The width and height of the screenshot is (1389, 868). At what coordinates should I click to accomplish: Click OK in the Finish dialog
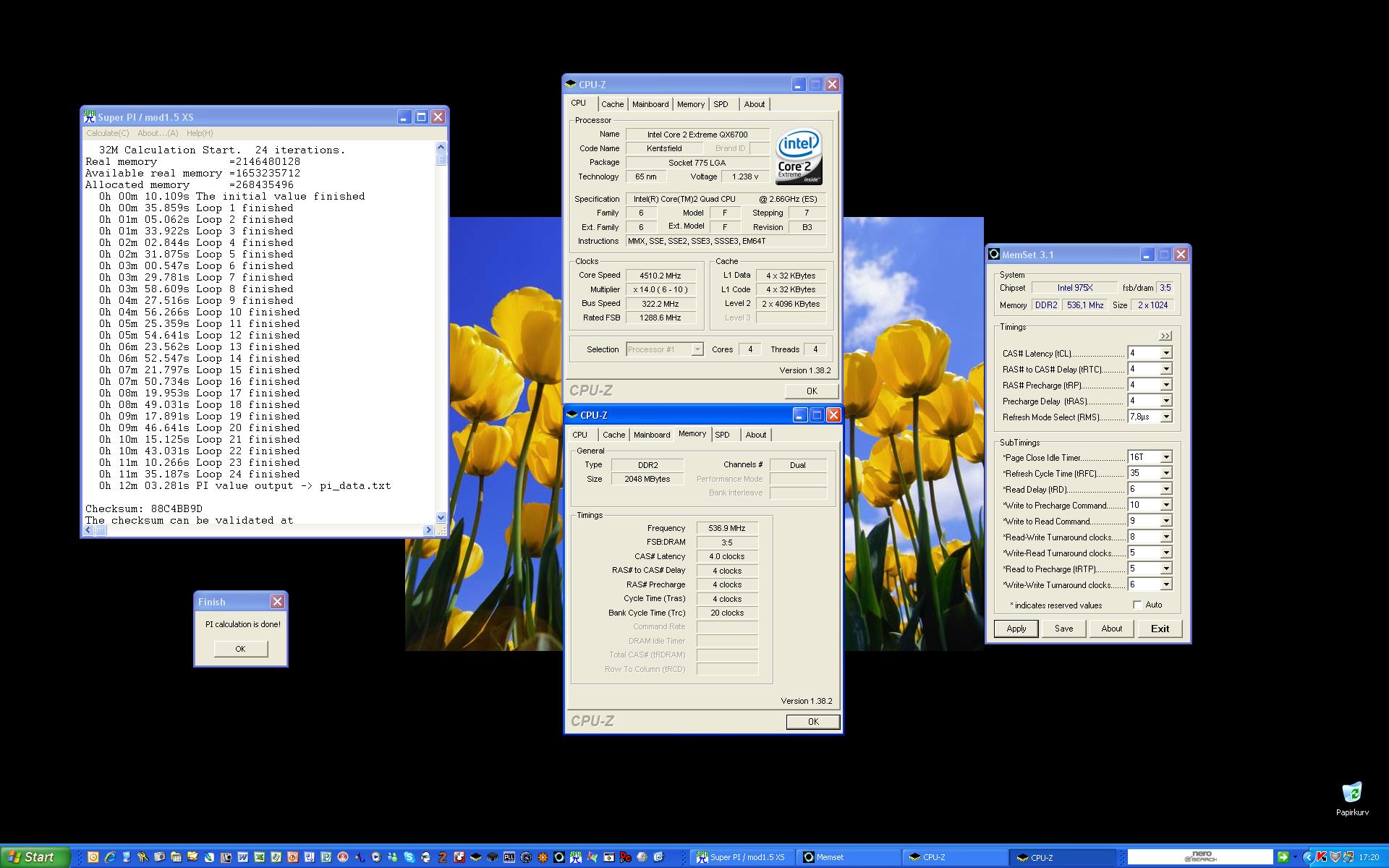pyautogui.click(x=240, y=649)
